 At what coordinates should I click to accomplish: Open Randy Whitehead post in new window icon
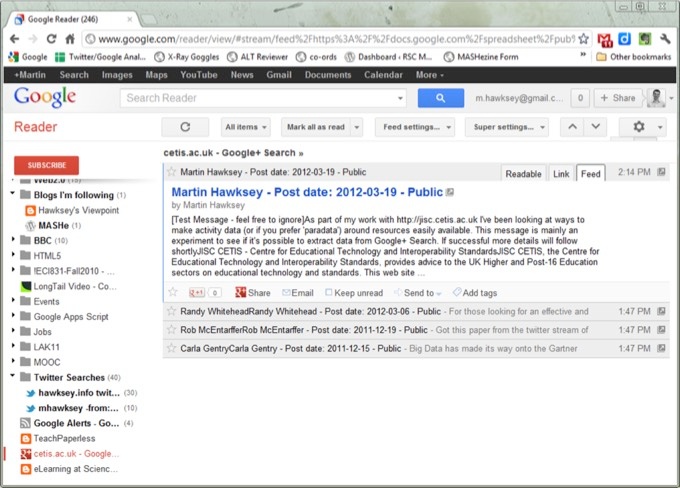point(661,311)
